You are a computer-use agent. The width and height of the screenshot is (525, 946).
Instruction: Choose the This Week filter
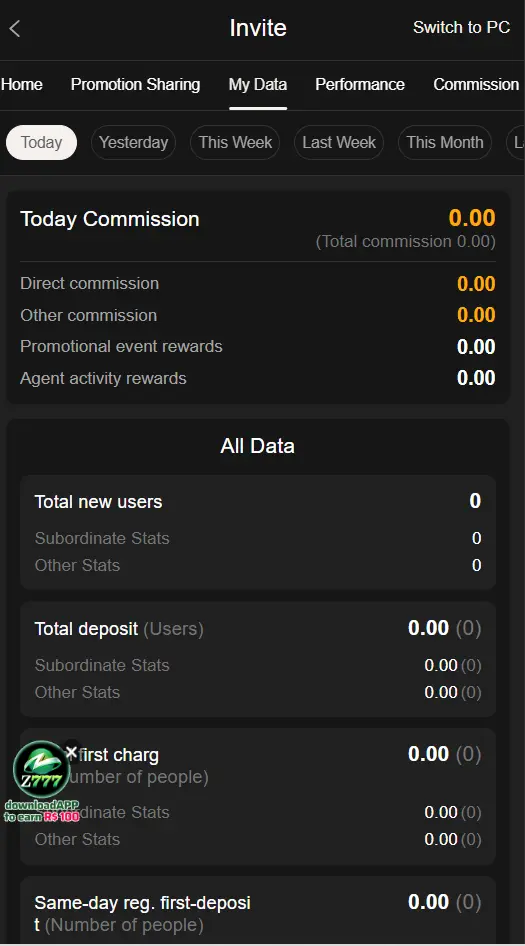(x=235, y=142)
